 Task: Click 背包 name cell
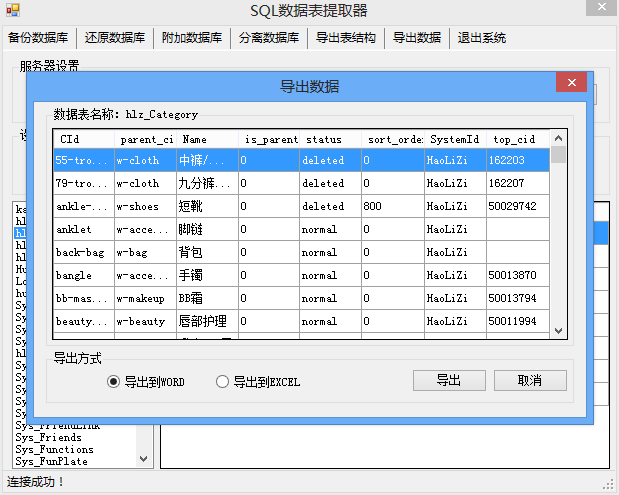tap(208, 252)
